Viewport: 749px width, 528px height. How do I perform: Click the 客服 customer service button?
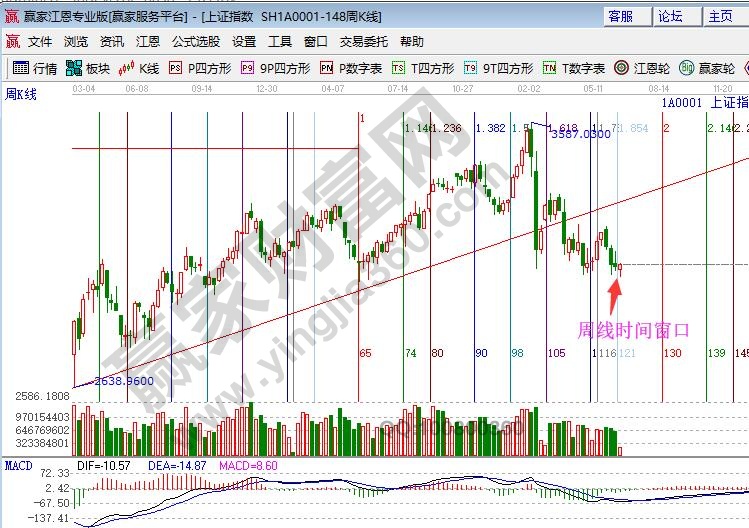[620, 17]
